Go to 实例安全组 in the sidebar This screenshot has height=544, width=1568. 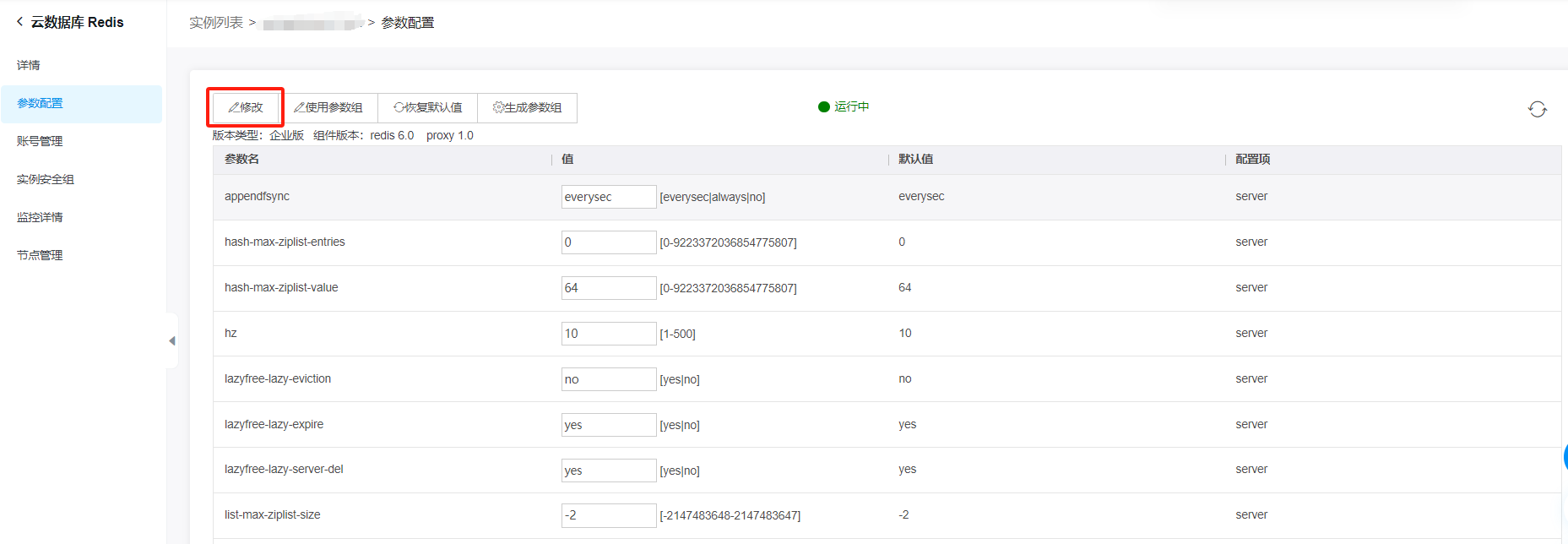tap(46, 179)
